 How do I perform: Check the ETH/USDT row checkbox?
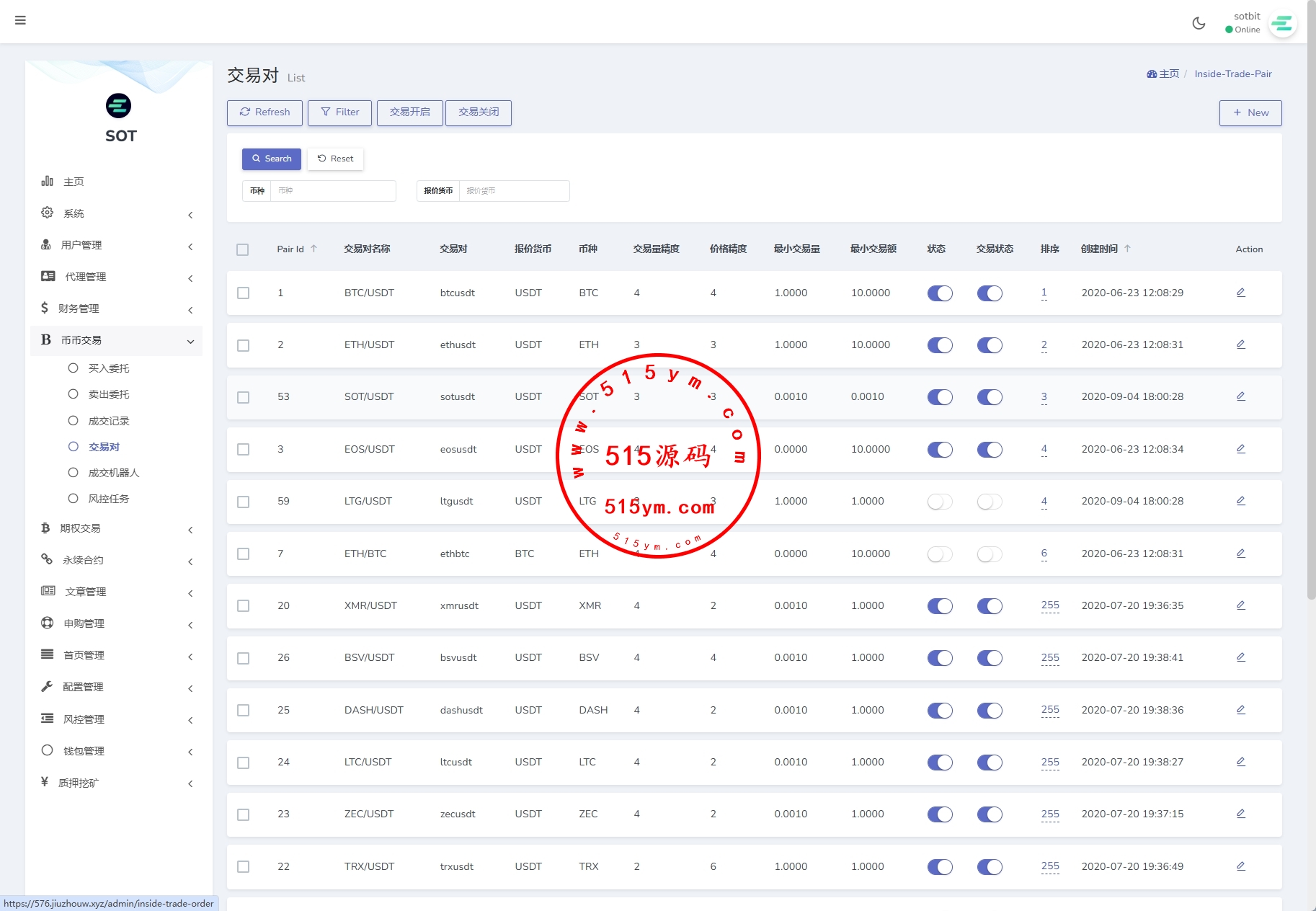pos(244,345)
